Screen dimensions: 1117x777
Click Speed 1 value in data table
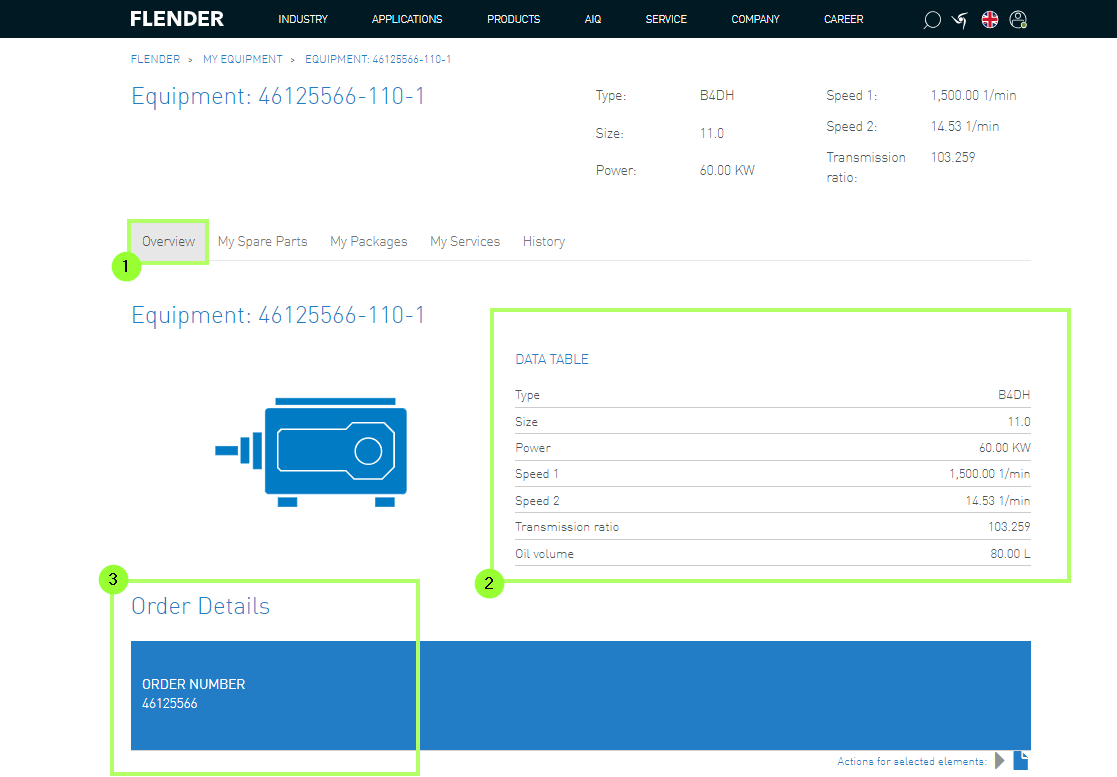click(x=989, y=474)
